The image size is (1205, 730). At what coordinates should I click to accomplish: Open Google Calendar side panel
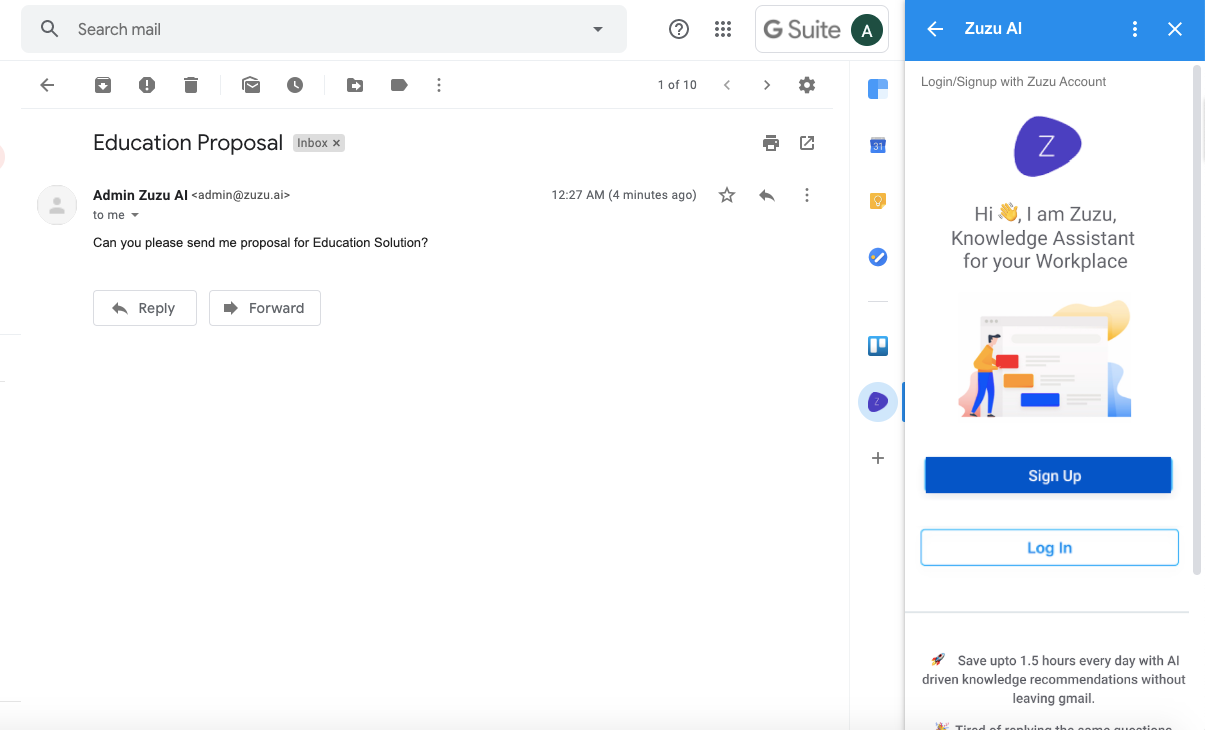tap(878, 145)
